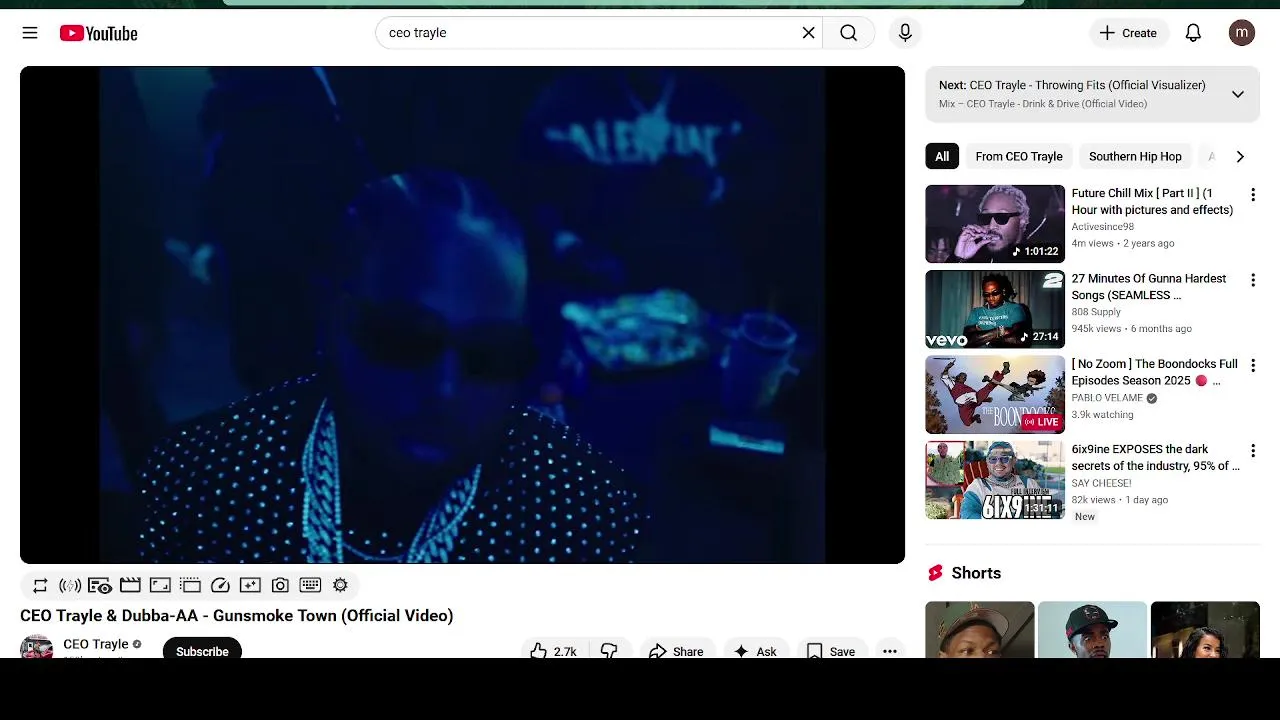Click the Shorts section heading

(976, 573)
